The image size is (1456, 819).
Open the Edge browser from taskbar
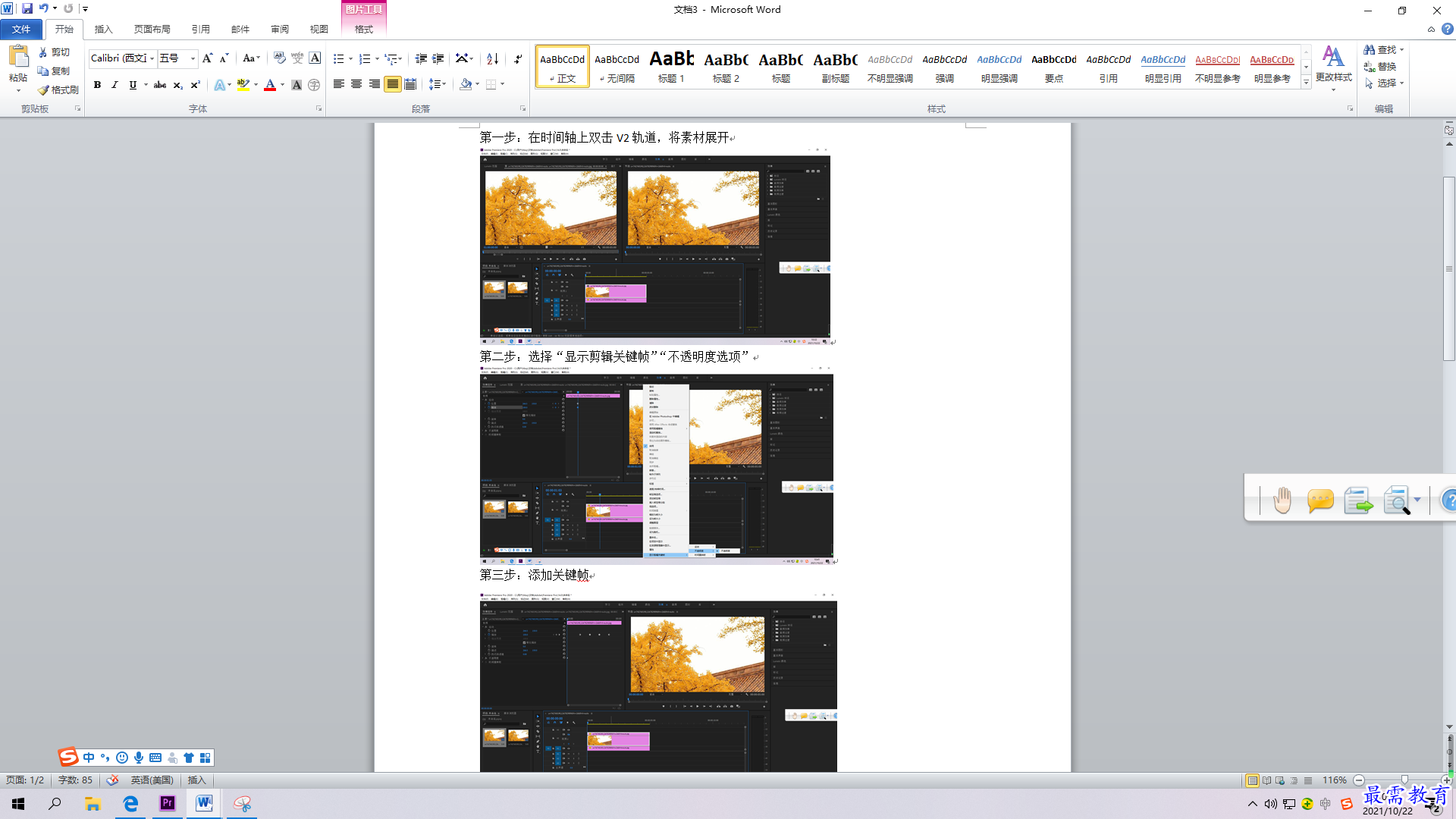pyautogui.click(x=130, y=803)
